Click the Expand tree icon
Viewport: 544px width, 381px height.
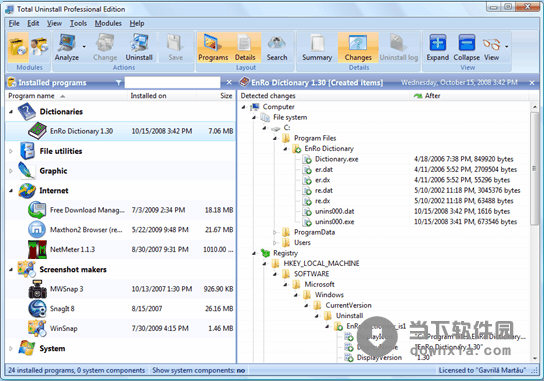tap(437, 48)
